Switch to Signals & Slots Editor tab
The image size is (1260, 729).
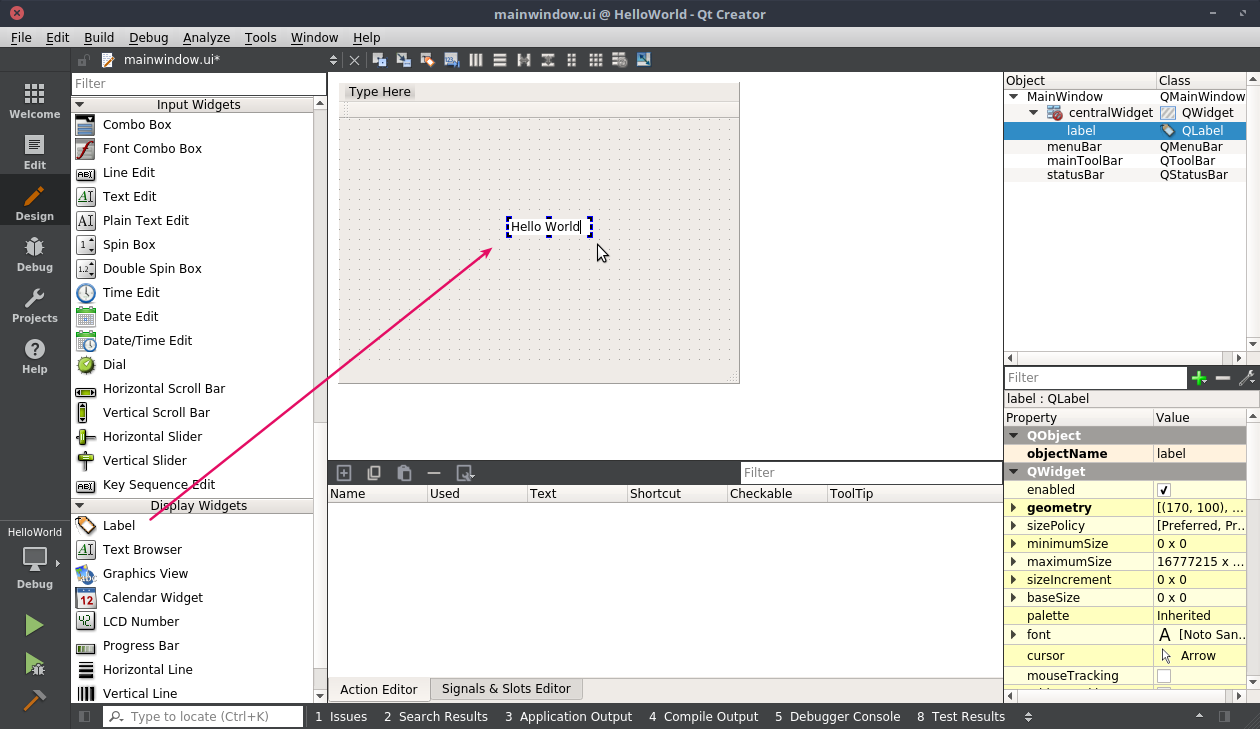point(506,689)
